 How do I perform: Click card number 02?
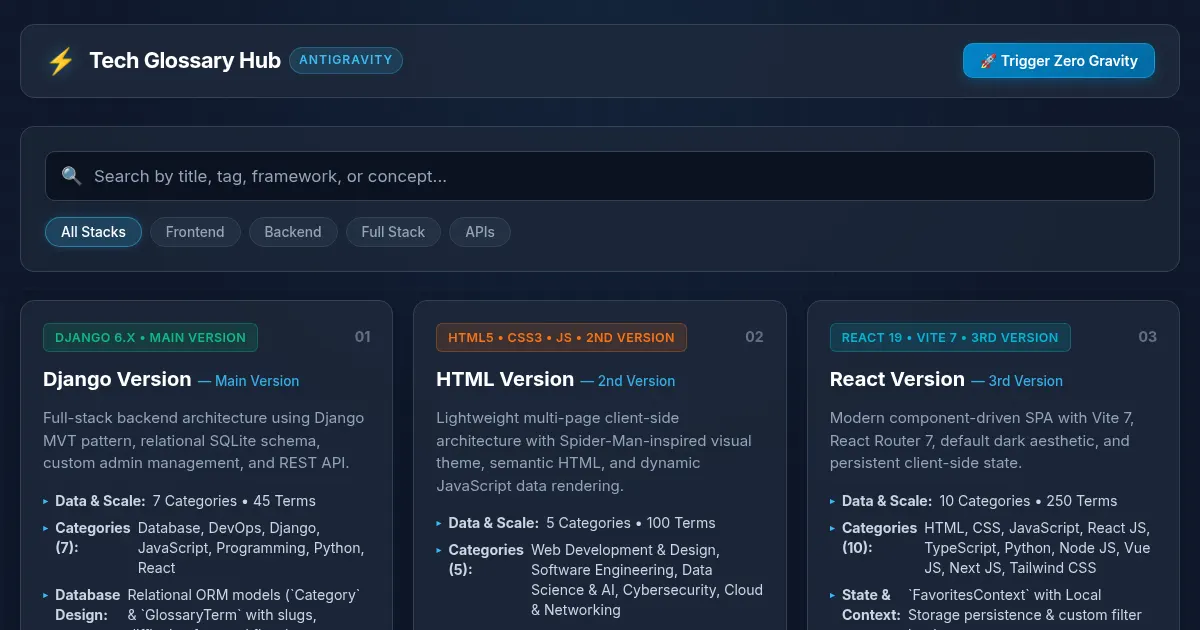point(755,337)
